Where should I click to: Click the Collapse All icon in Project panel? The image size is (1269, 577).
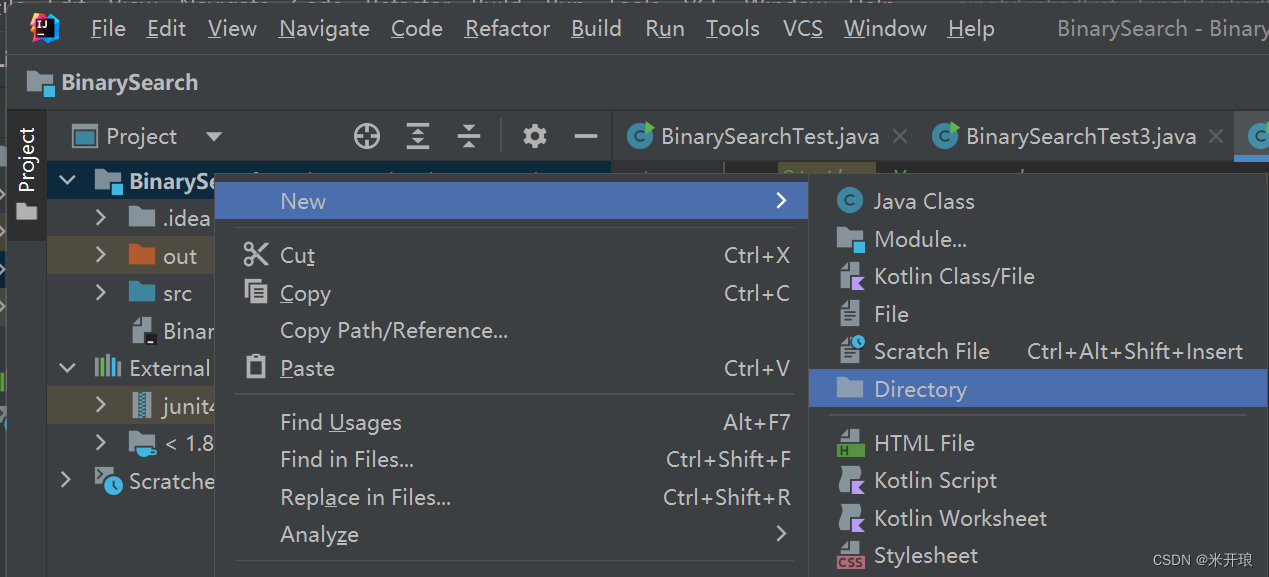tap(468, 136)
